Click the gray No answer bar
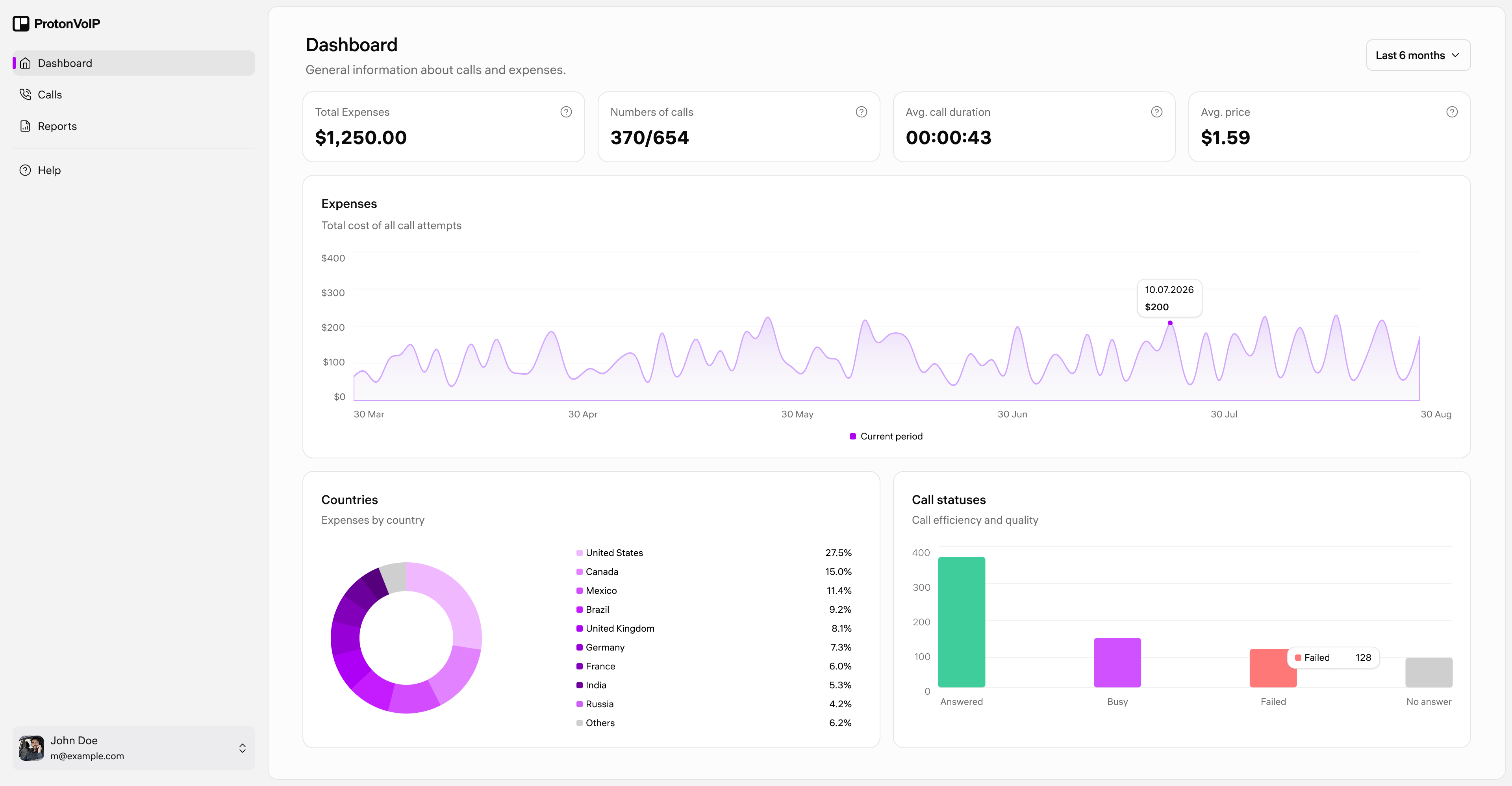Screen dimensions: 1512x786 tap(1429, 673)
